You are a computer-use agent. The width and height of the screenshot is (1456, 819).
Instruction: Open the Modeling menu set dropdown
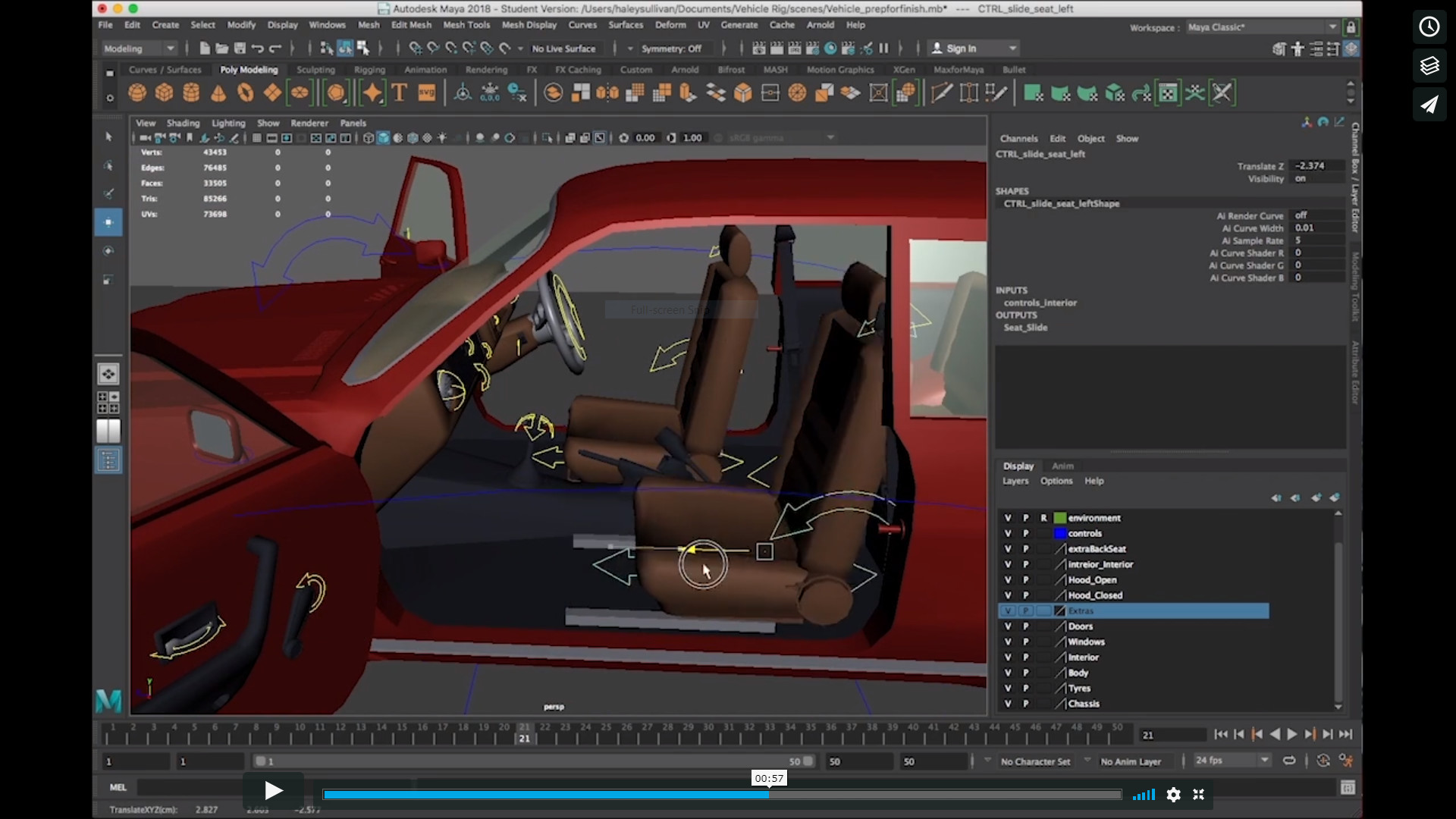click(139, 48)
